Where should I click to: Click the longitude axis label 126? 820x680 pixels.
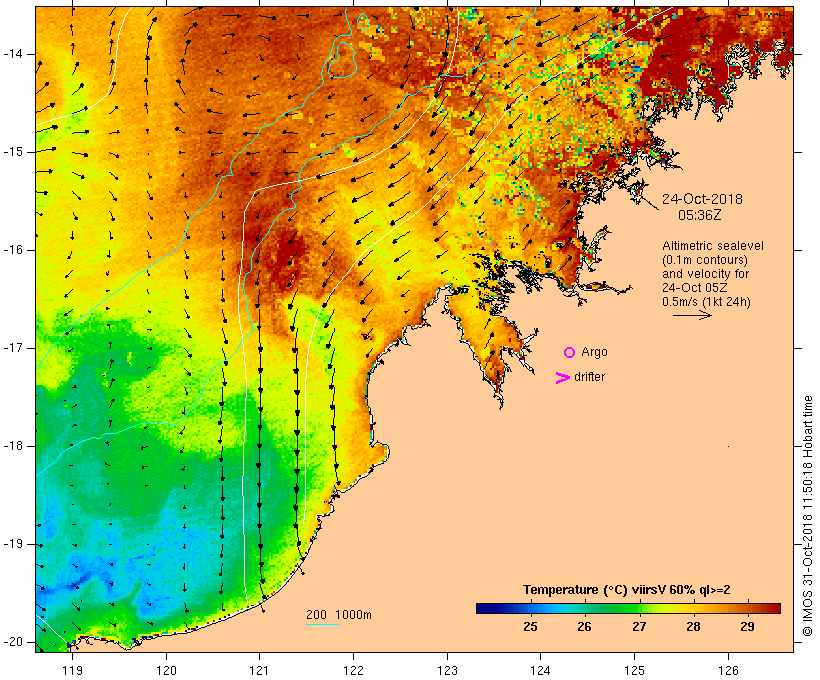pyautogui.click(x=728, y=671)
